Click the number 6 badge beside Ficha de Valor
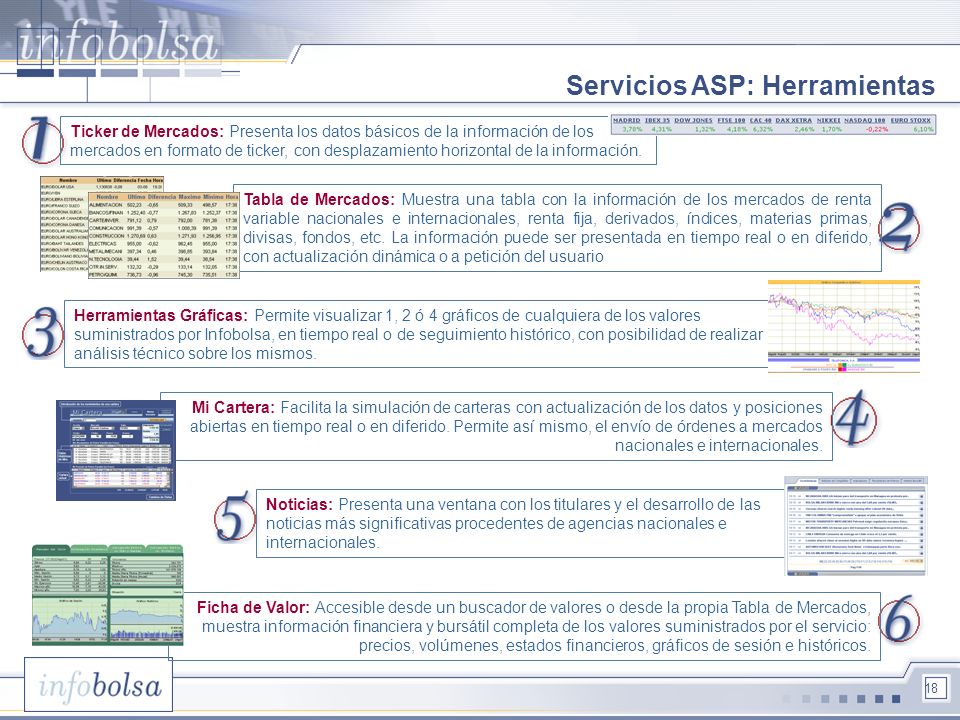Image resolution: width=960 pixels, height=720 pixels. [899, 618]
